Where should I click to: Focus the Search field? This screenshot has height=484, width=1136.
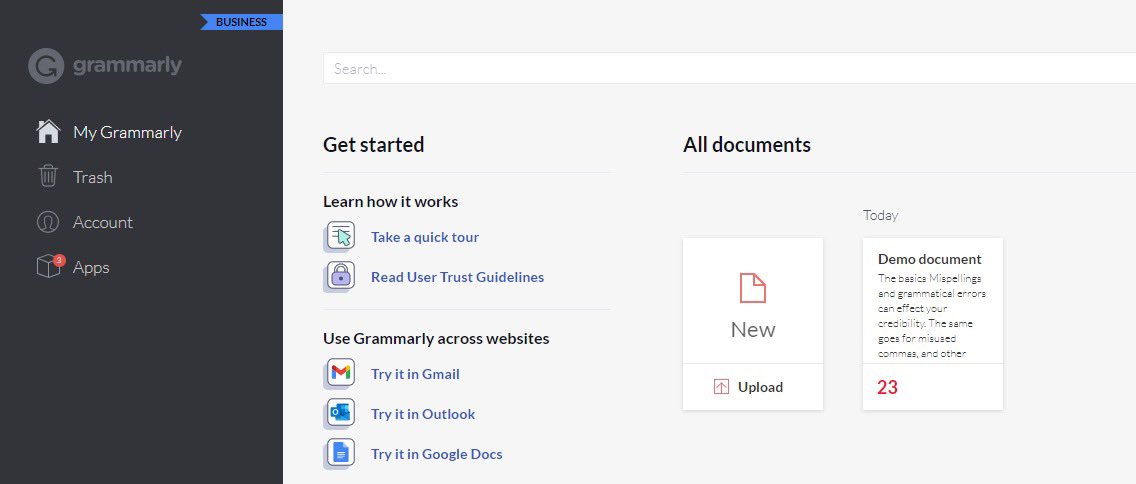(729, 69)
